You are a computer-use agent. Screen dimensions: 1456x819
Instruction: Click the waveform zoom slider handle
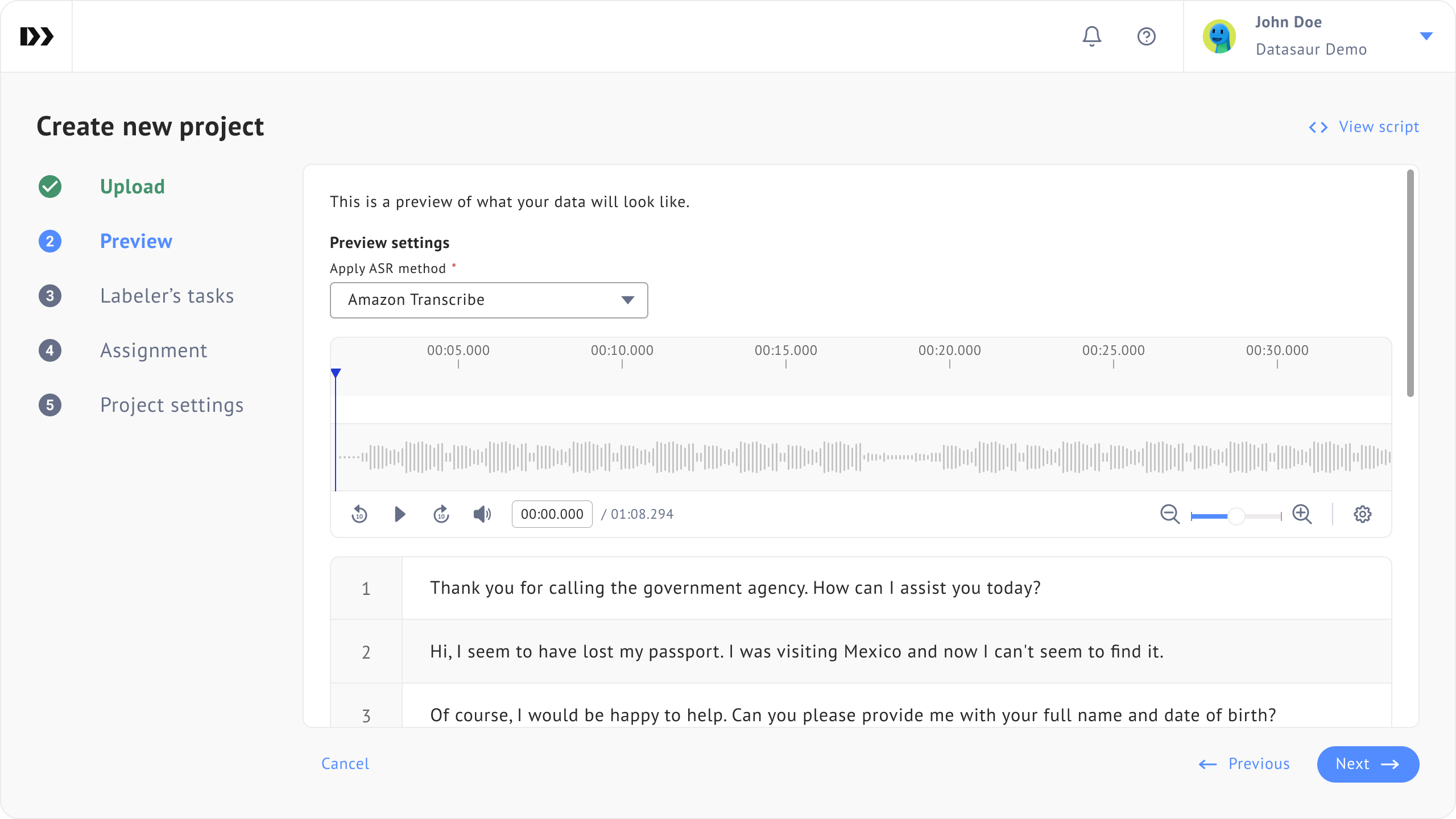(1235, 516)
